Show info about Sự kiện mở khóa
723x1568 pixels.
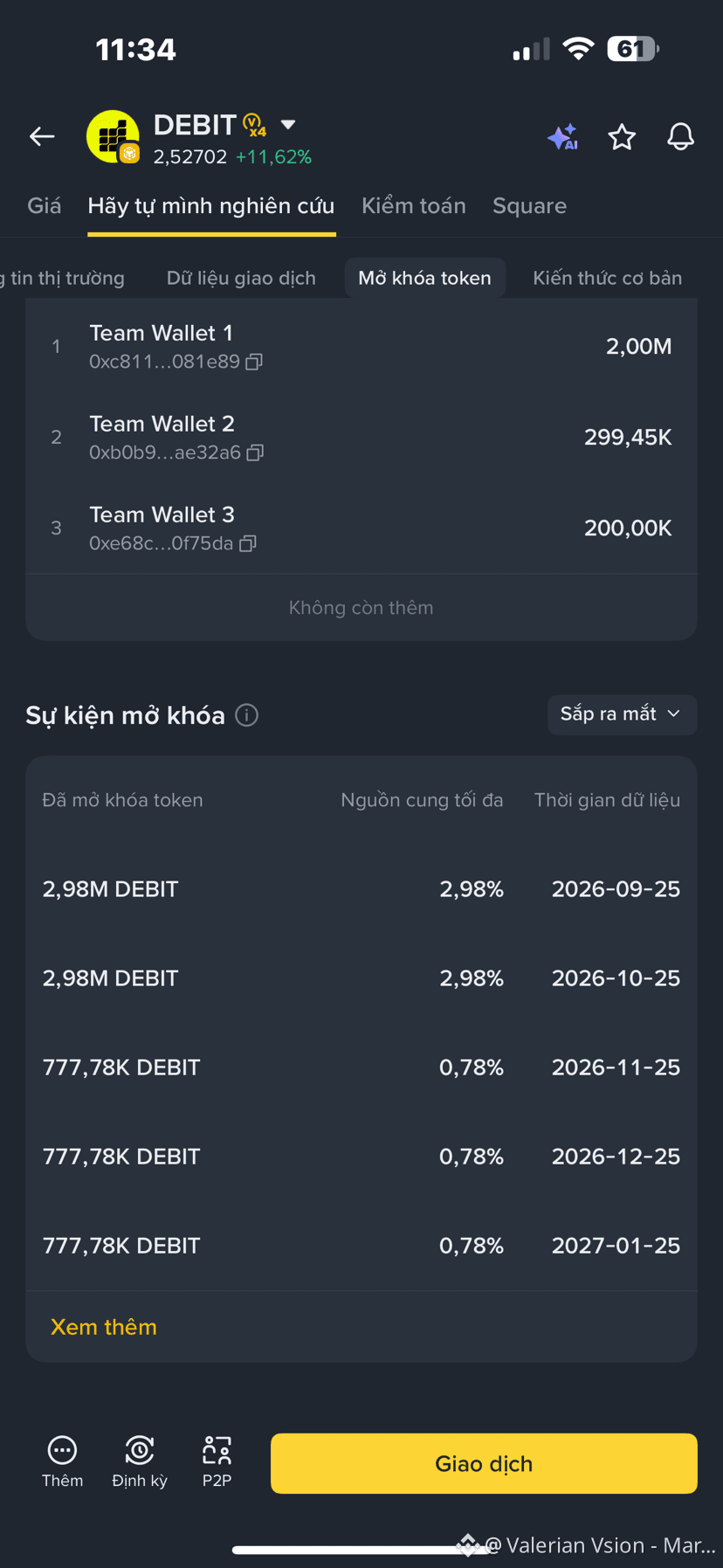click(247, 715)
